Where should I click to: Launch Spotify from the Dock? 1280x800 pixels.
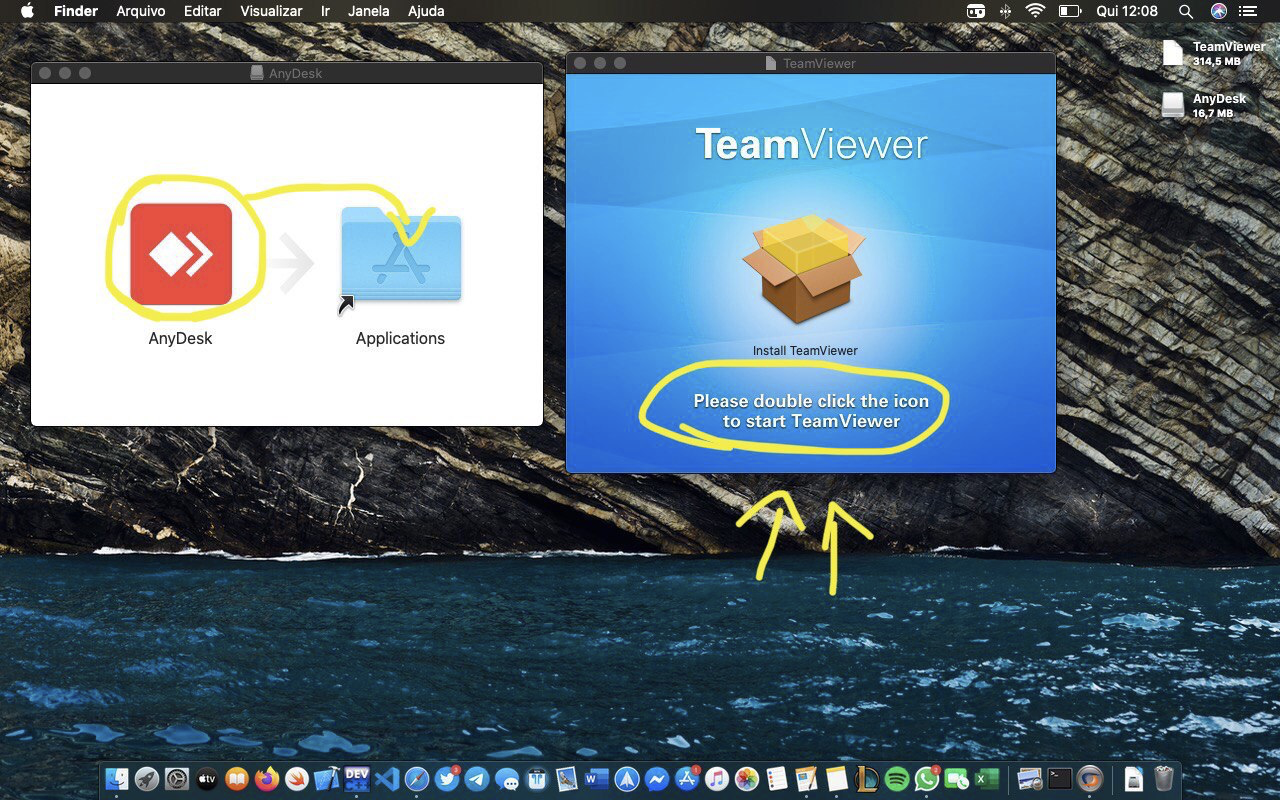[897, 779]
